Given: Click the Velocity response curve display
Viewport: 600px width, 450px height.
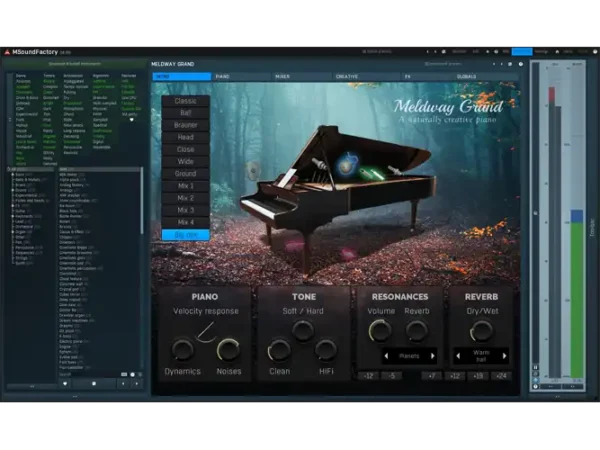Looking at the screenshot, I should click(x=206, y=332).
